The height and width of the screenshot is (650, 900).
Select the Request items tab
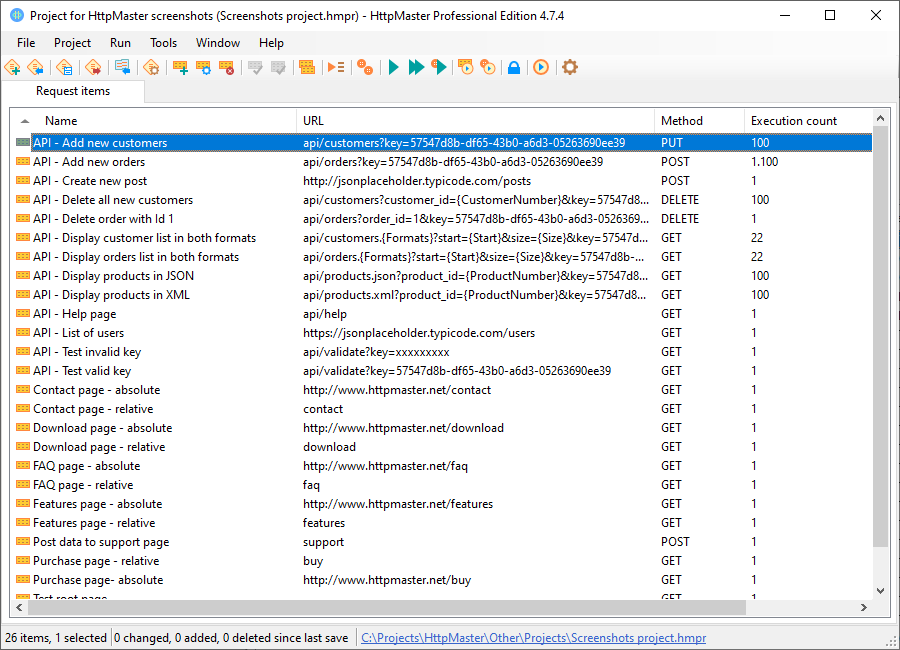[x=73, y=91]
